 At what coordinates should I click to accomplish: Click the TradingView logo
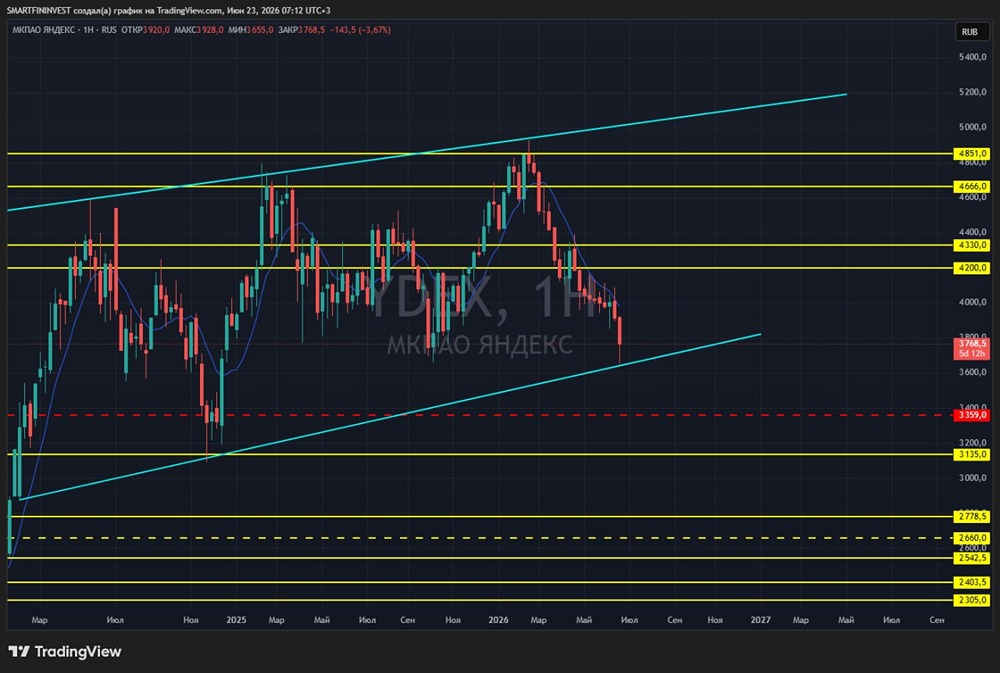tap(65, 651)
